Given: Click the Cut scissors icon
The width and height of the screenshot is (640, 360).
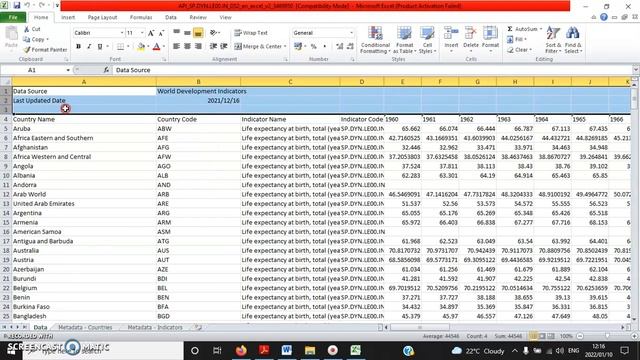Looking at the screenshot, I should [27, 29].
